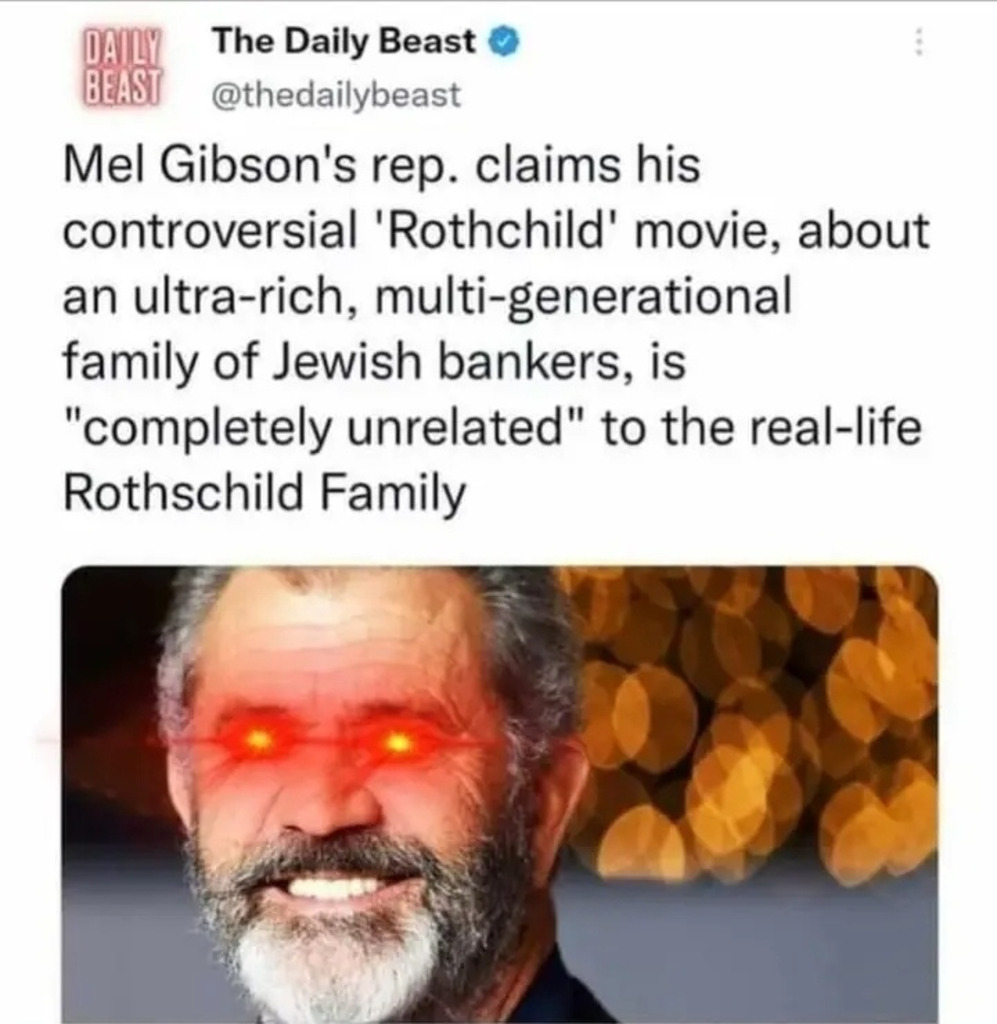The image size is (997, 1024).
Task: Open the attached photo of bearded man
Action: (x=499, y=795)
